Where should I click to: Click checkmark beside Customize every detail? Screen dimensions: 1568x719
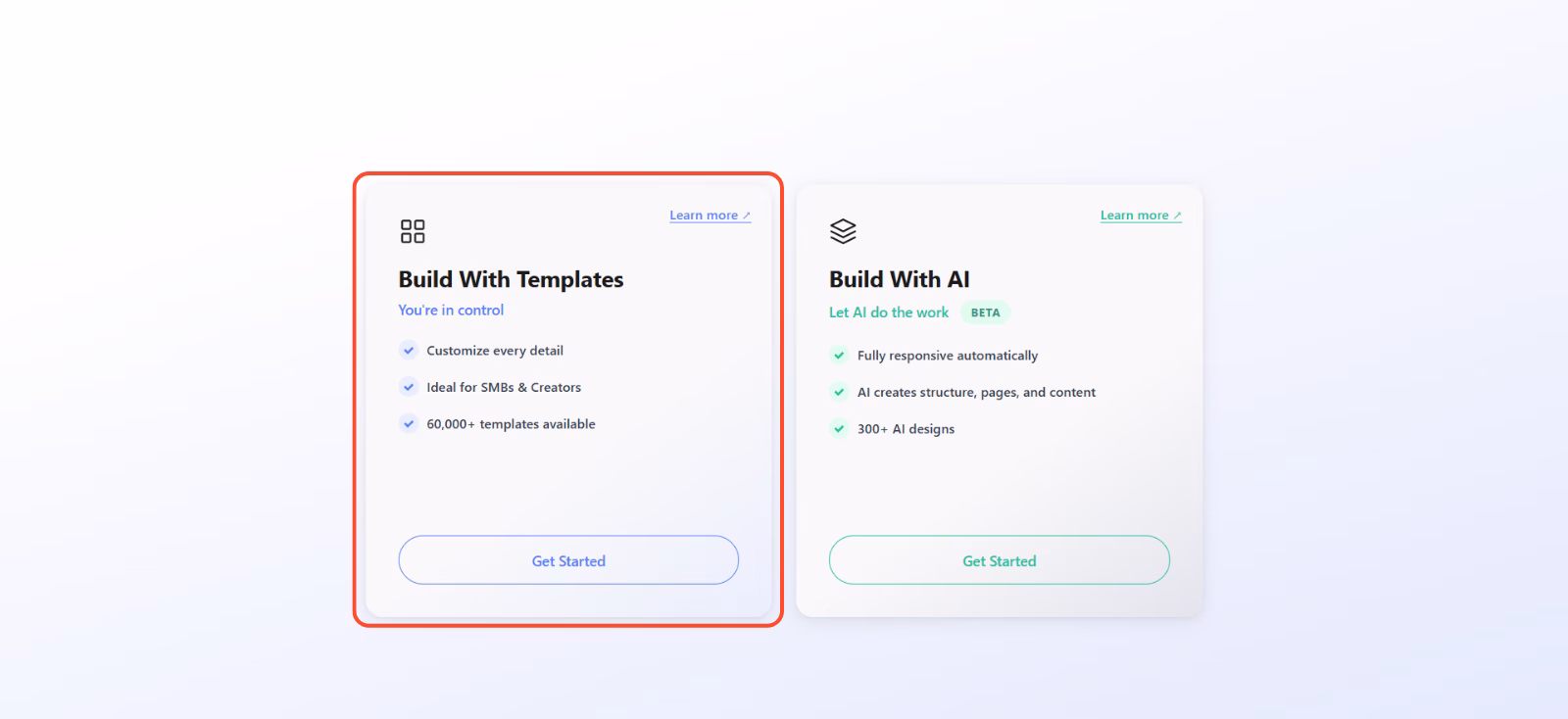pyautogui.click(x=409, y=351)
